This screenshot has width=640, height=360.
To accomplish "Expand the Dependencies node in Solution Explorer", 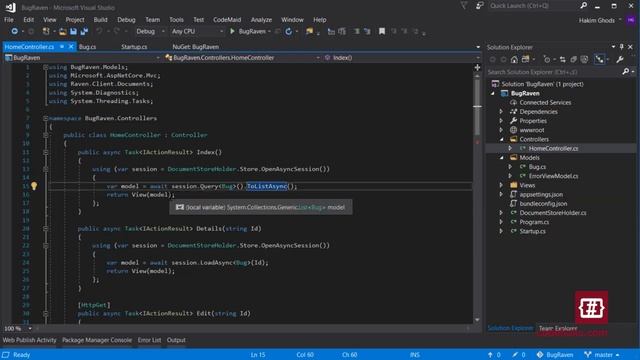I will tap(501, 111).
